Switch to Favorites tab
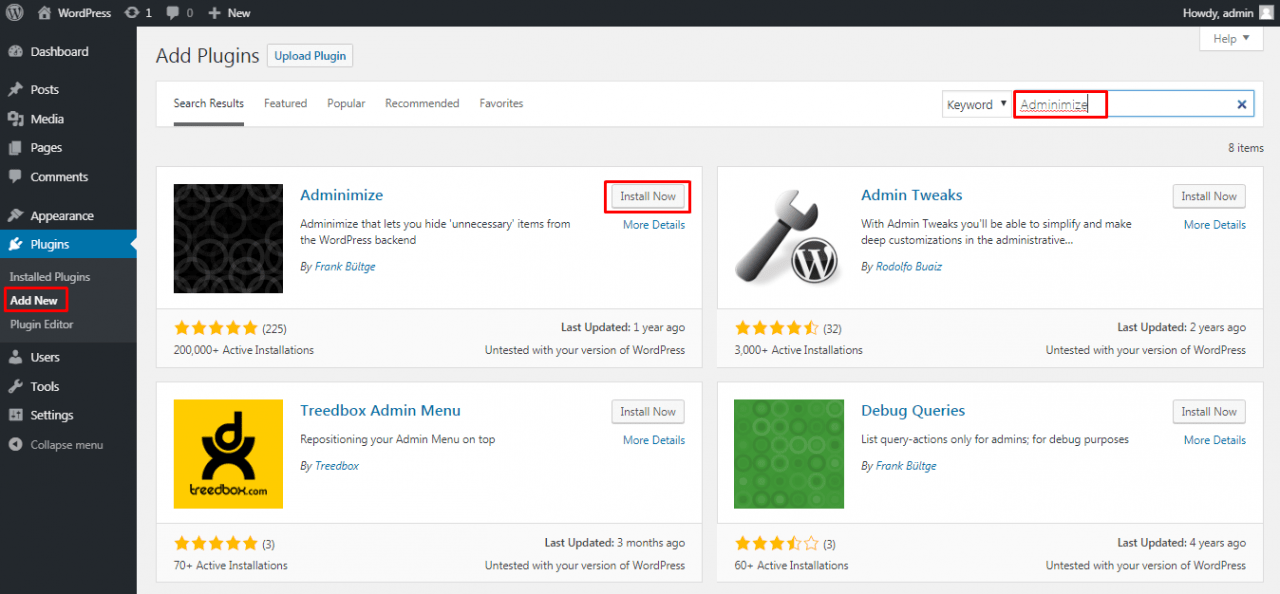This screenshot has height=594, width=1280. click(x=501, y=104)
